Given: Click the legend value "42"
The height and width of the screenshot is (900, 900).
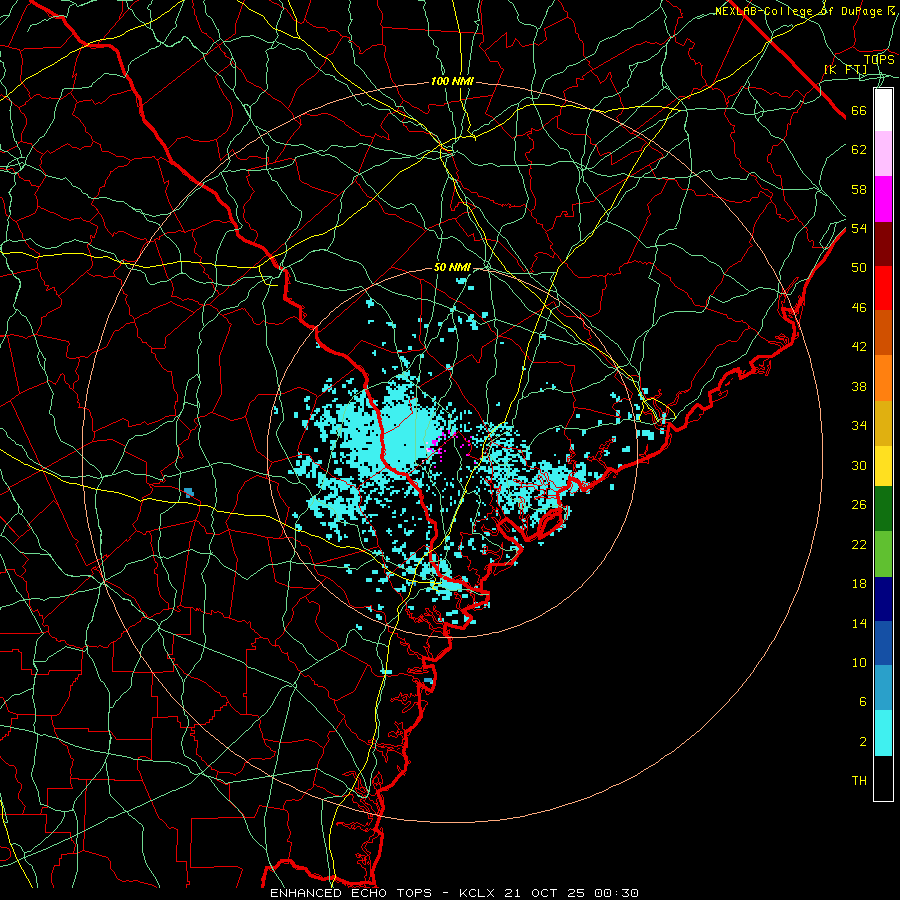Looking at the screenshot, I should coord(859,347).
